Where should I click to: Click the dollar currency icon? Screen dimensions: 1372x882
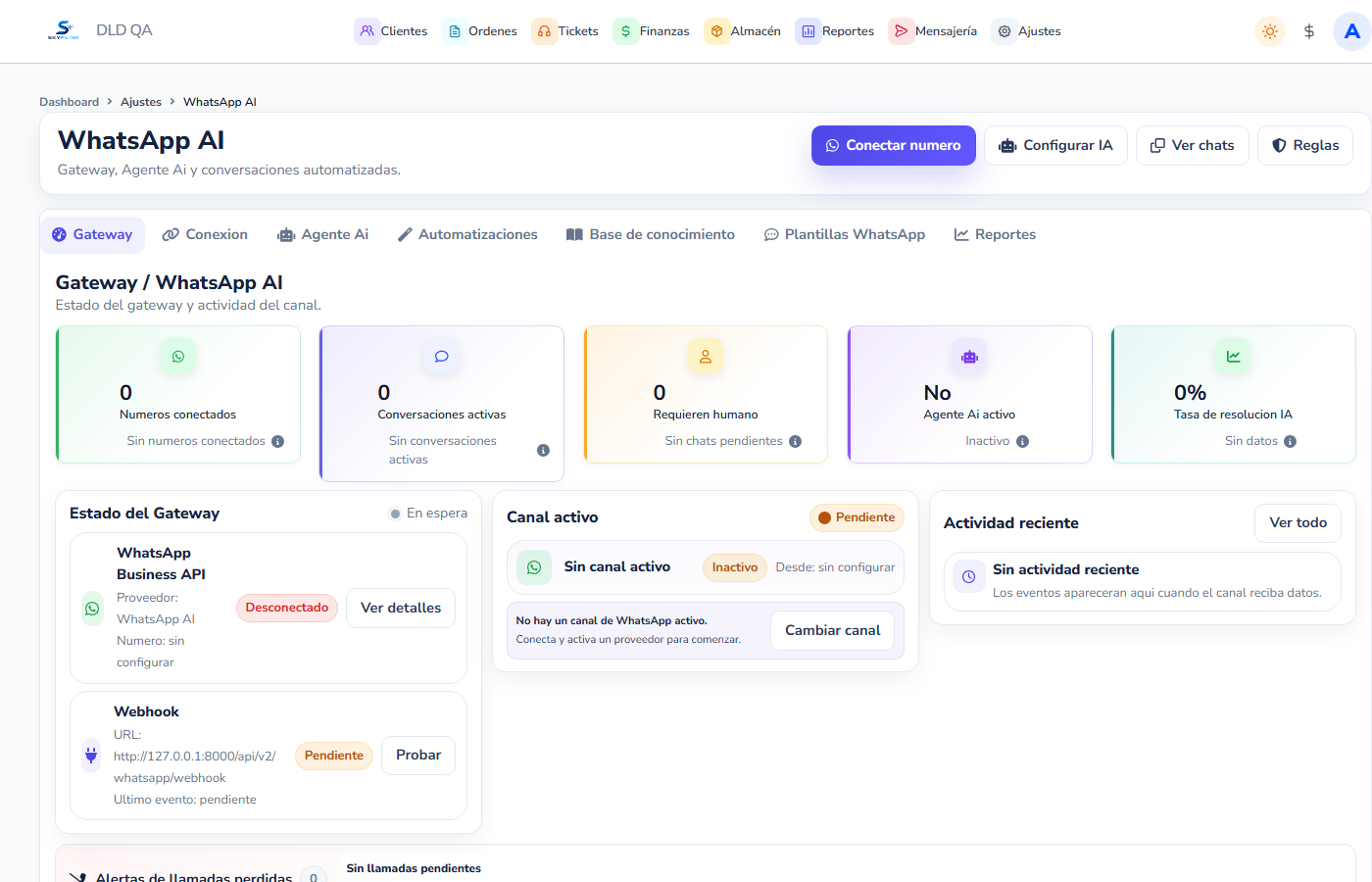1309,31
